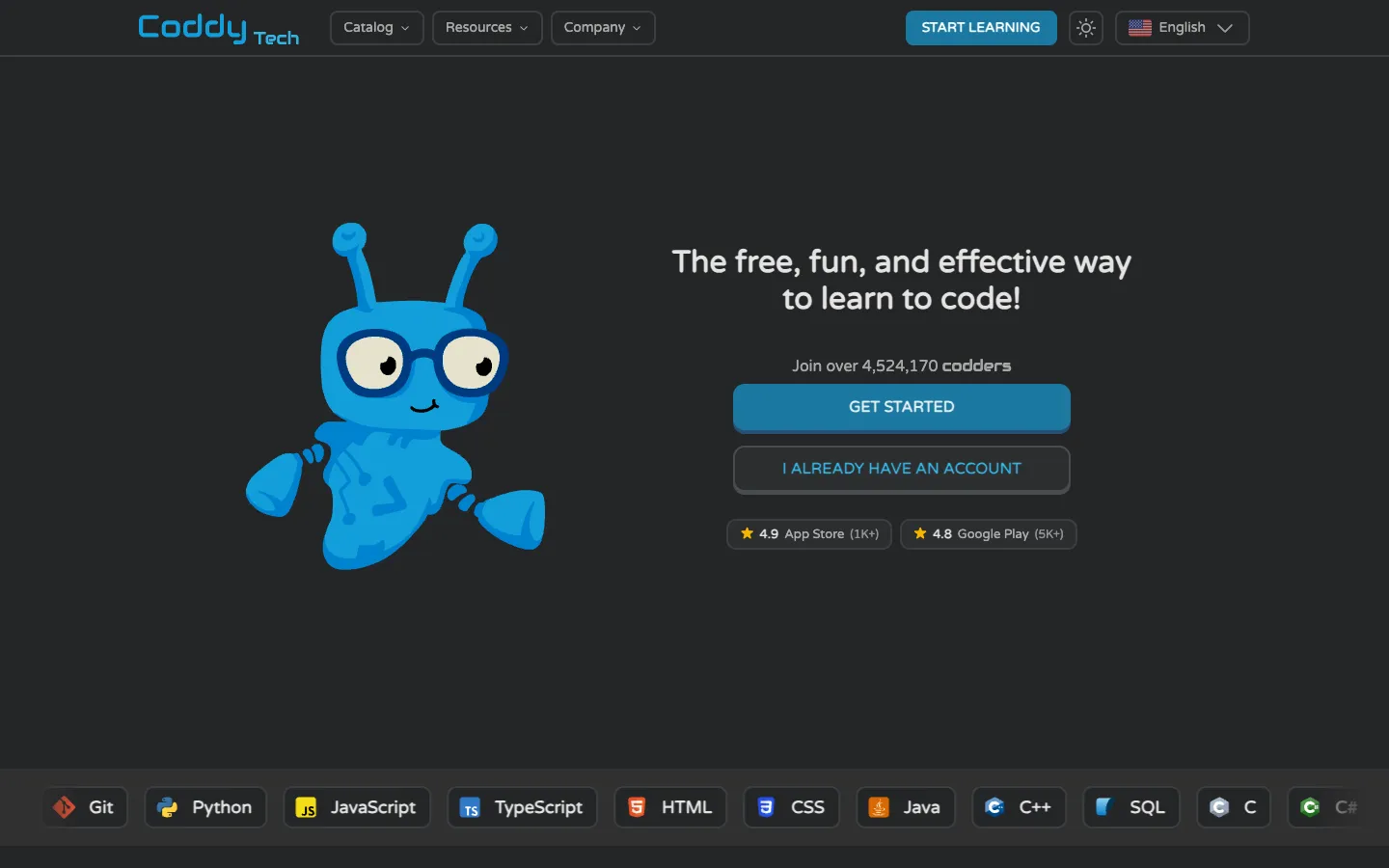Open the Catalog dropdown menu
This screenshot has width=1389, height=868.
coord(376,28)
